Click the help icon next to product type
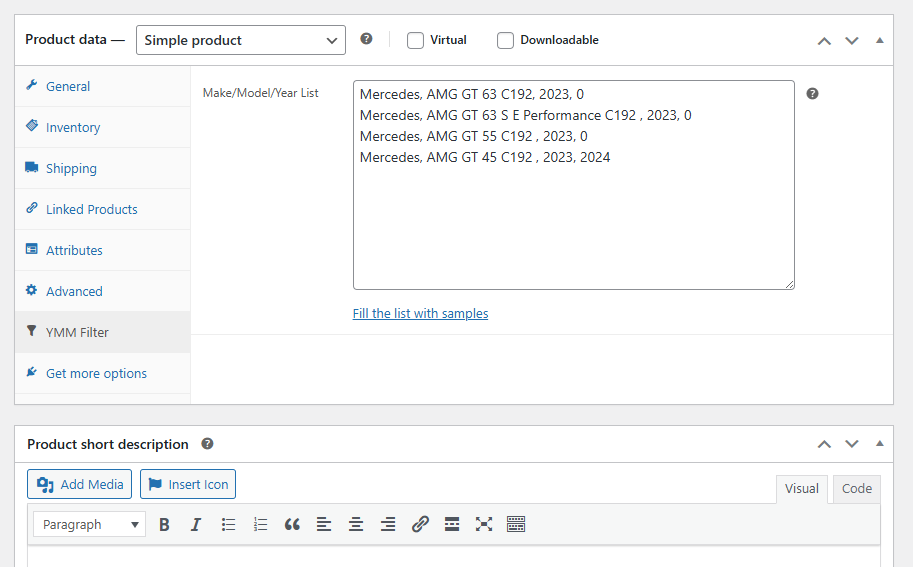913x567 pixels. pyautogui.click(x=366, y=39)
